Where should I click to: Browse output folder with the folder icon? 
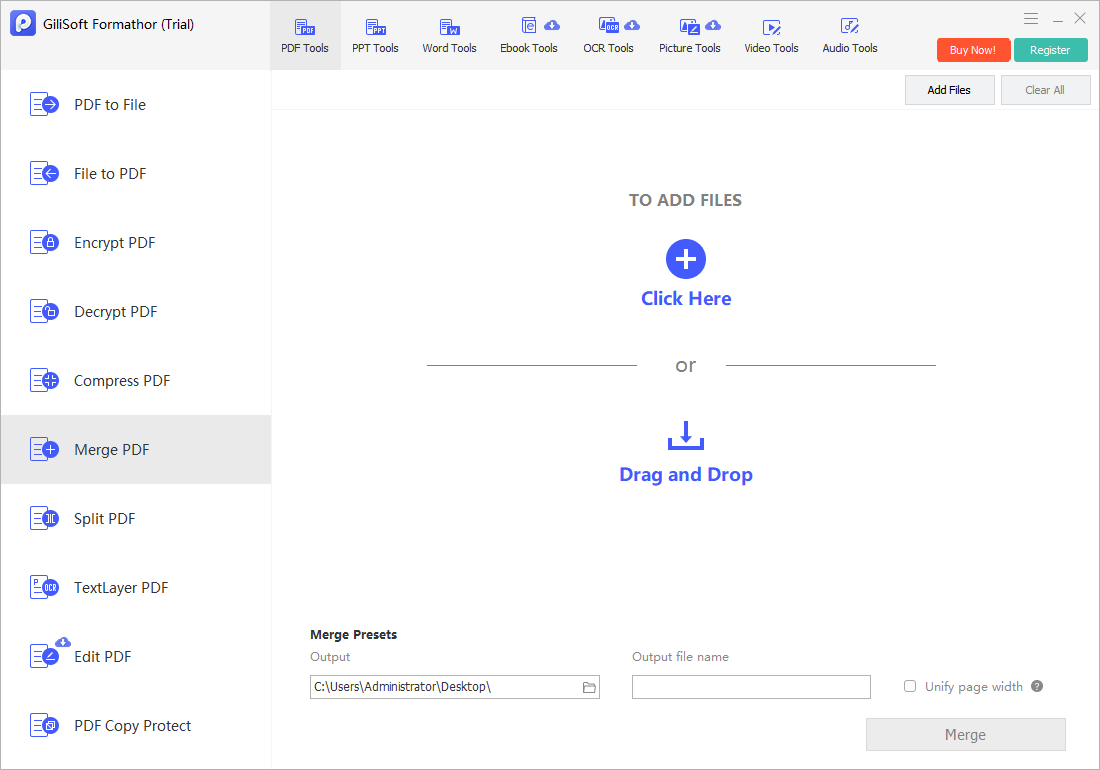[589, 687]
